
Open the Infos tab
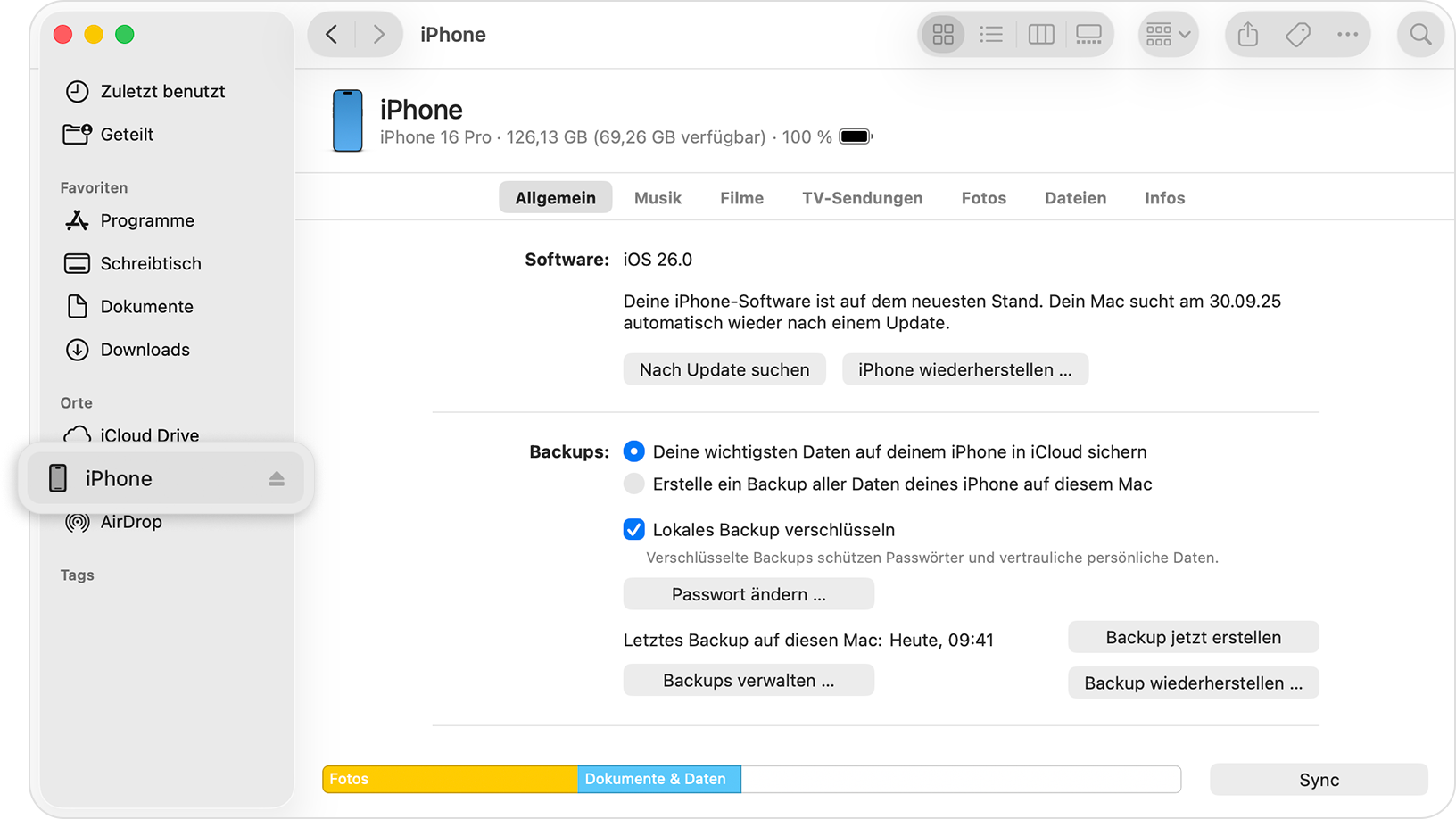(1164, 197)
